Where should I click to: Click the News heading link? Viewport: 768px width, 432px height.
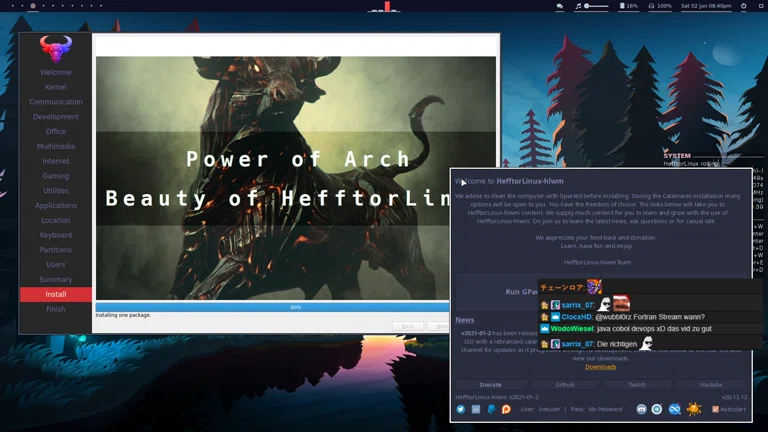[465, 320]
